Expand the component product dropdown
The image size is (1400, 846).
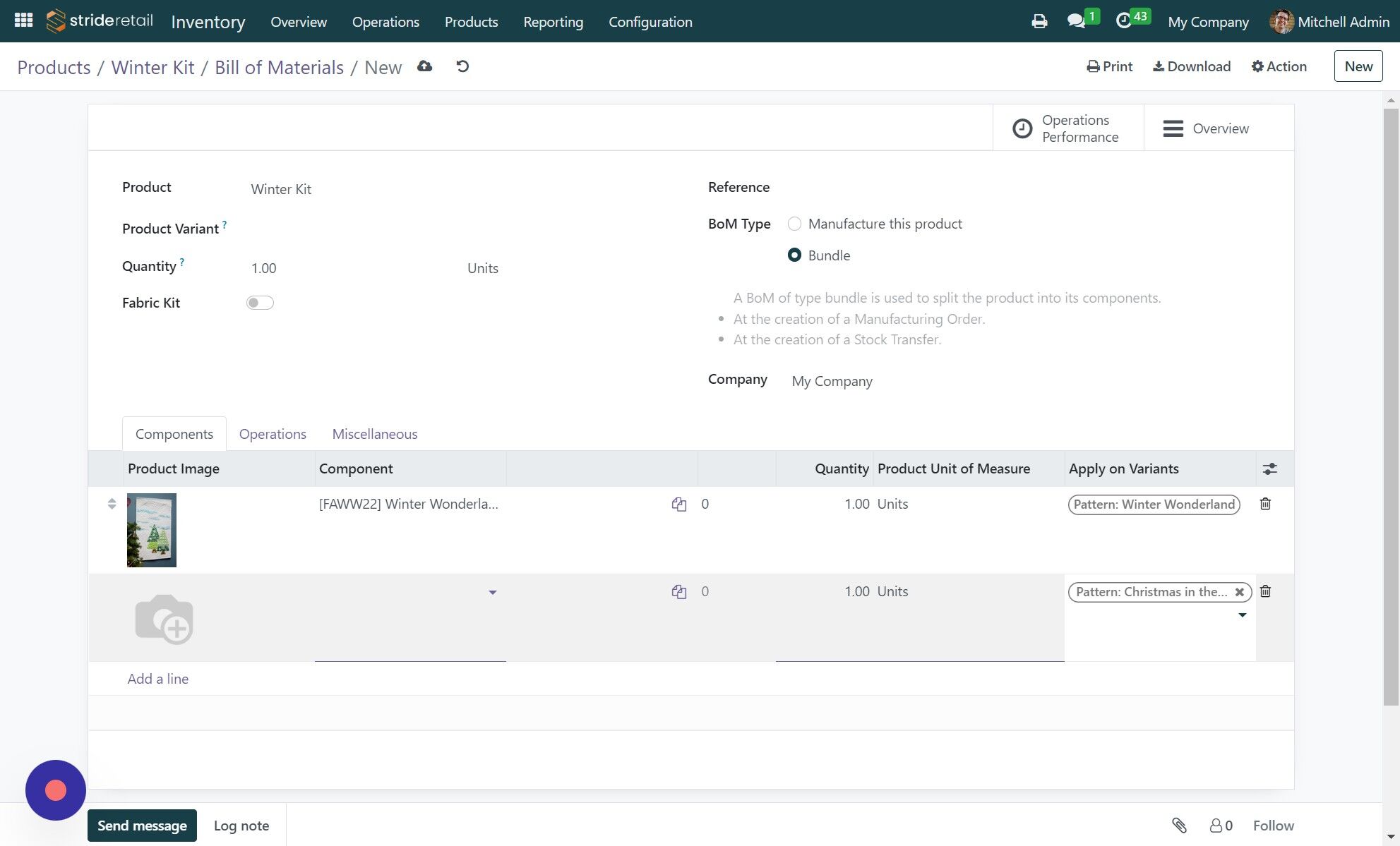tap(493, 593)
